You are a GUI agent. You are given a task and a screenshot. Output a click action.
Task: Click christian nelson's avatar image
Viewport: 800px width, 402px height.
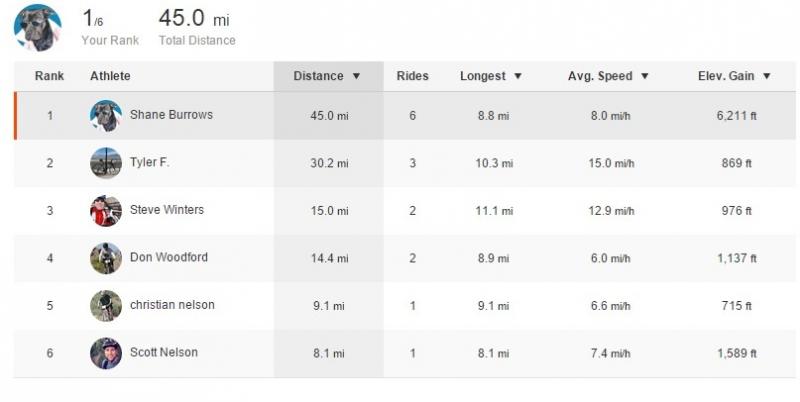click(106, 306)
